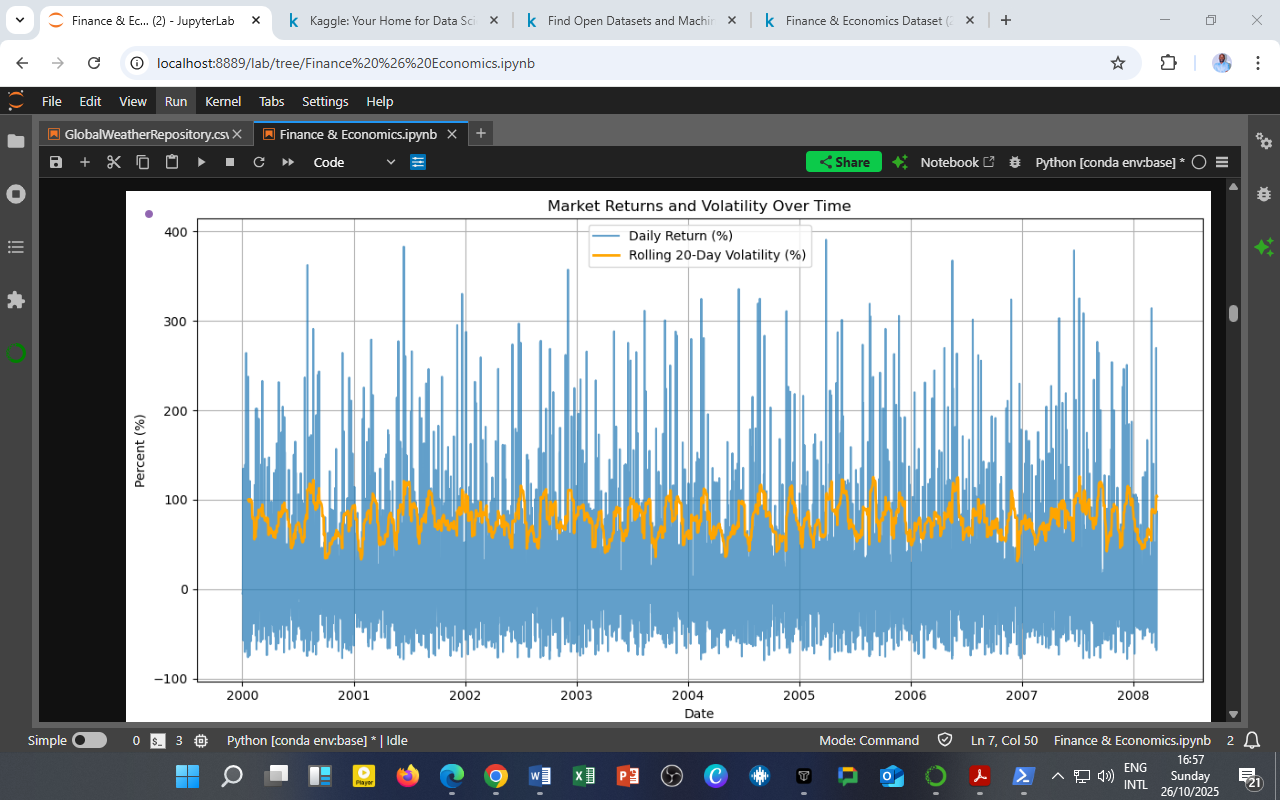Show hidden system tray icons

[x=1057, y=776]
